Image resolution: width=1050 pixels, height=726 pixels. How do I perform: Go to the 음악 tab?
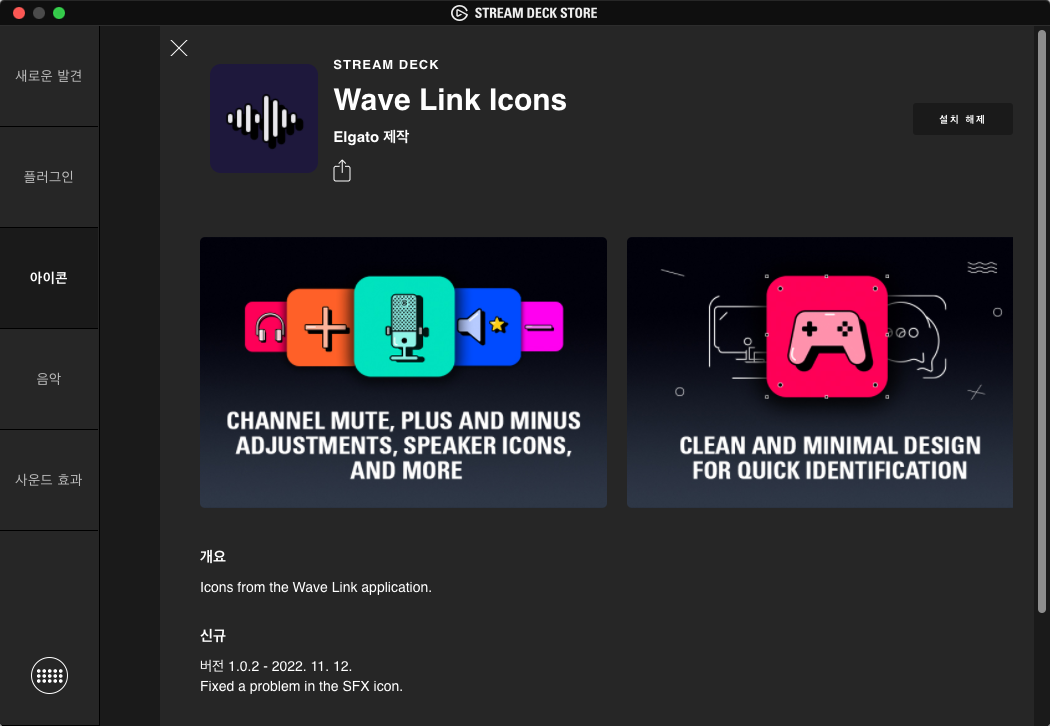(50, 379)
